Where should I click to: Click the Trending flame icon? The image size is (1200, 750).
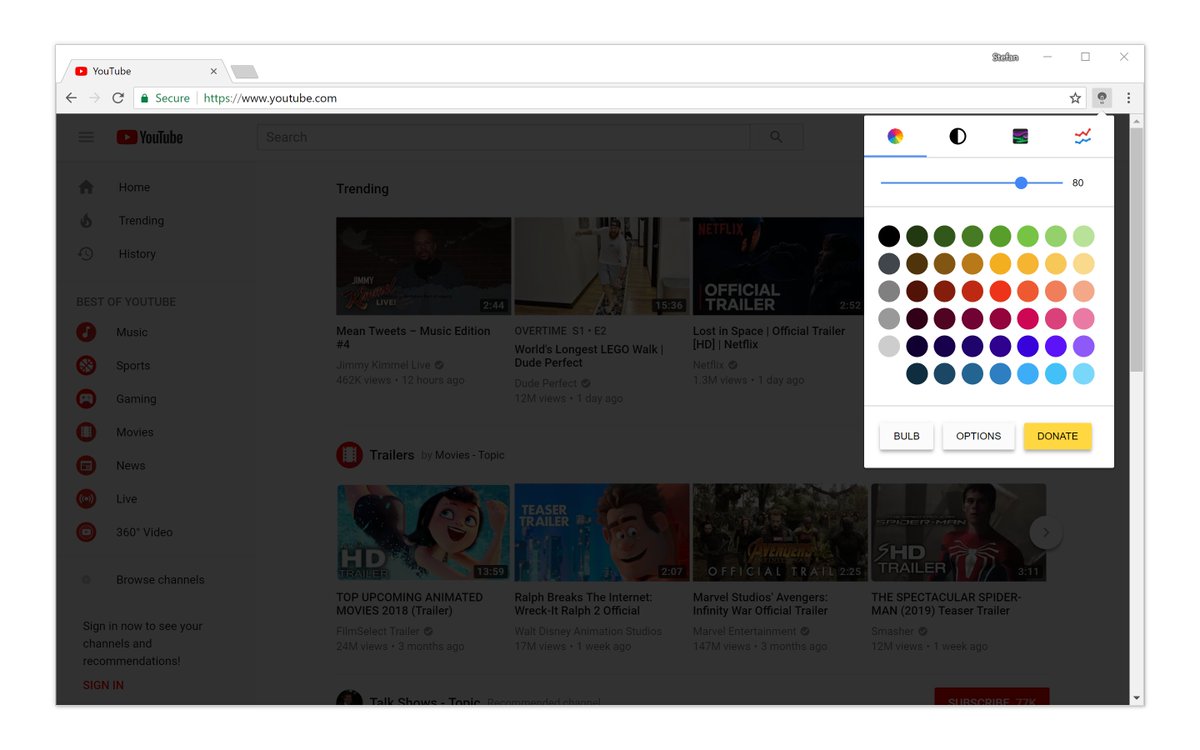86,221
